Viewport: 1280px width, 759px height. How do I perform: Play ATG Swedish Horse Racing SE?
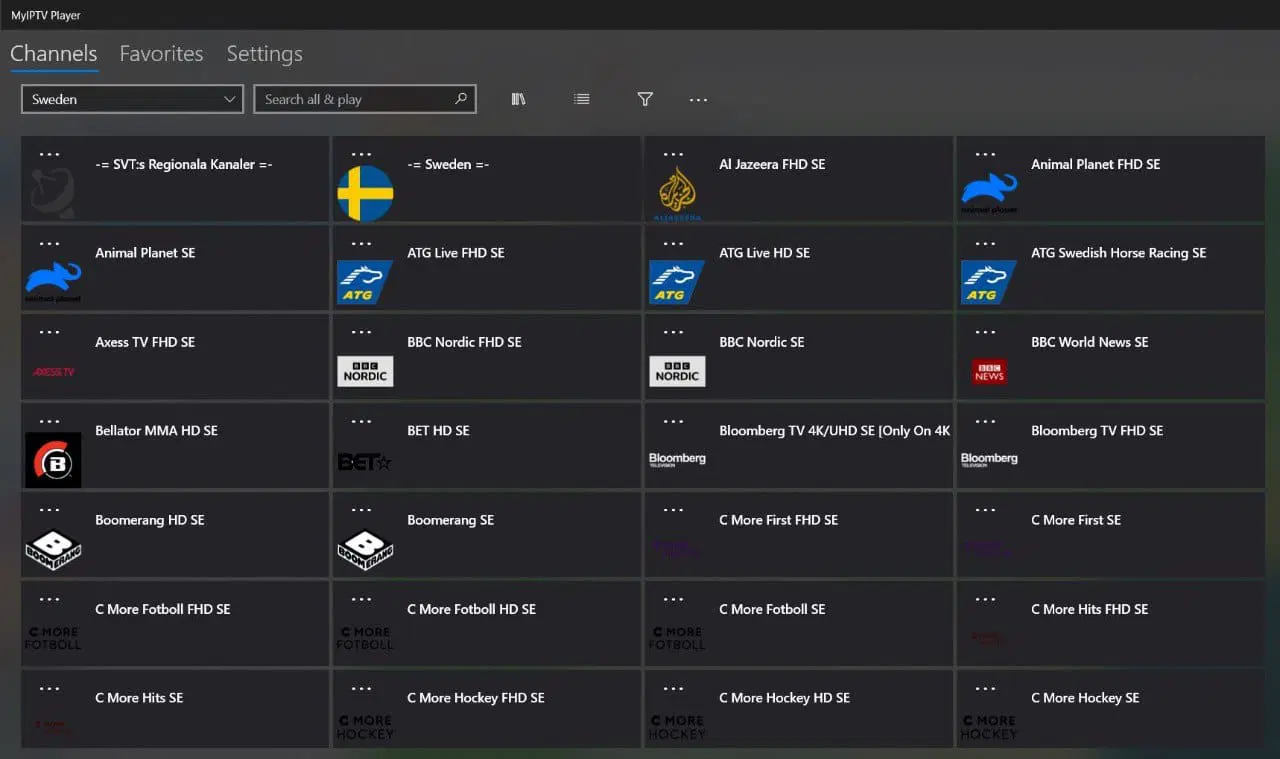(x=1118, y=253)
